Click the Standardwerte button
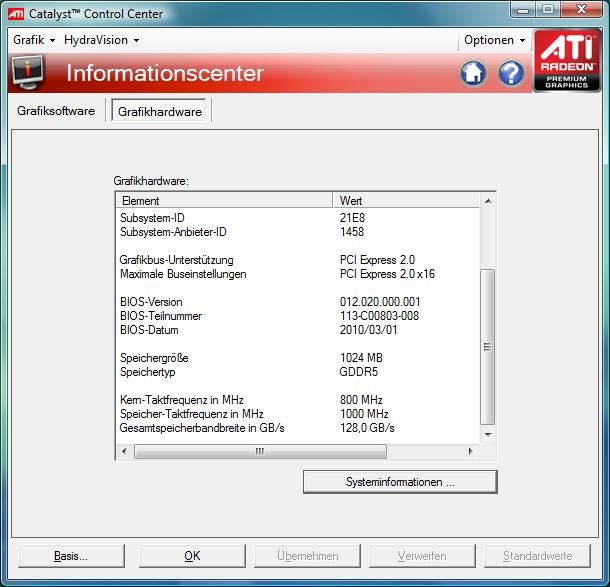Image resolution: width=610 pixels, height=587 pixels. tap(537, 556)
